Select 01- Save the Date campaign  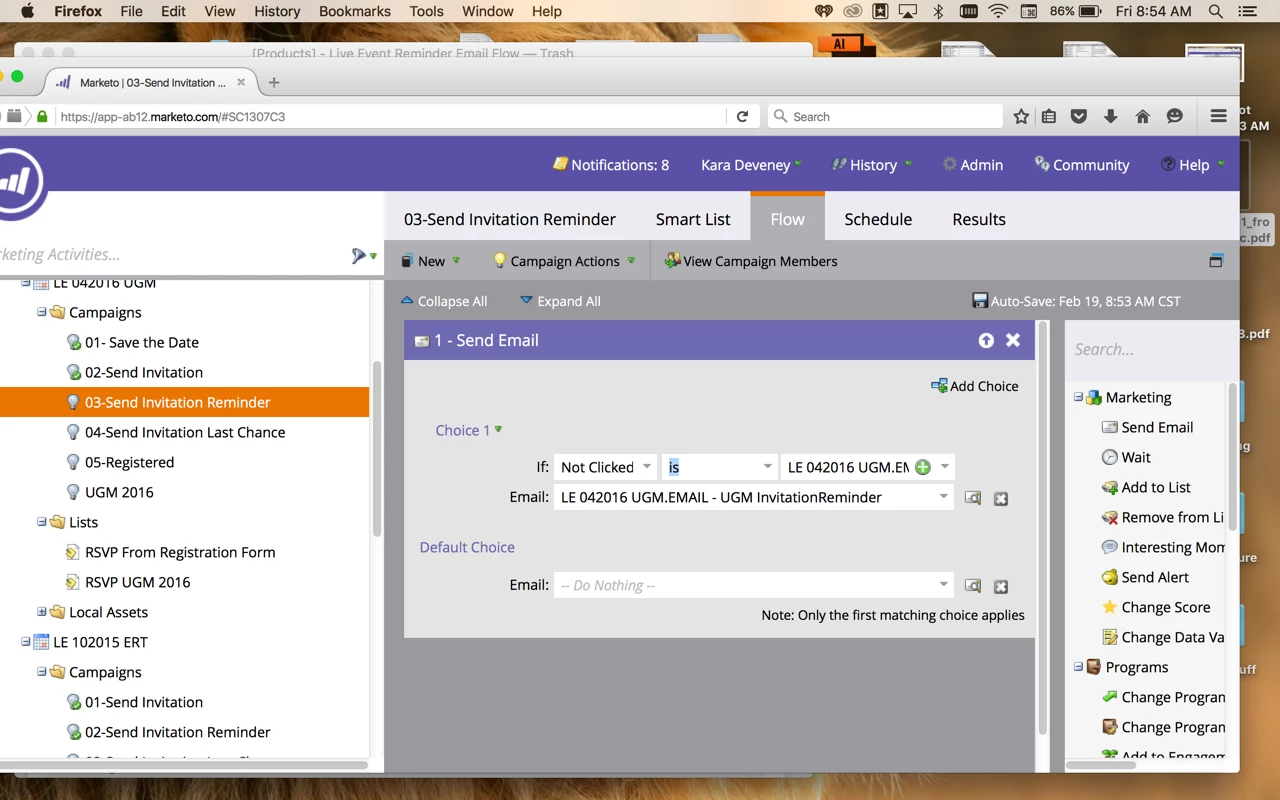141,342
